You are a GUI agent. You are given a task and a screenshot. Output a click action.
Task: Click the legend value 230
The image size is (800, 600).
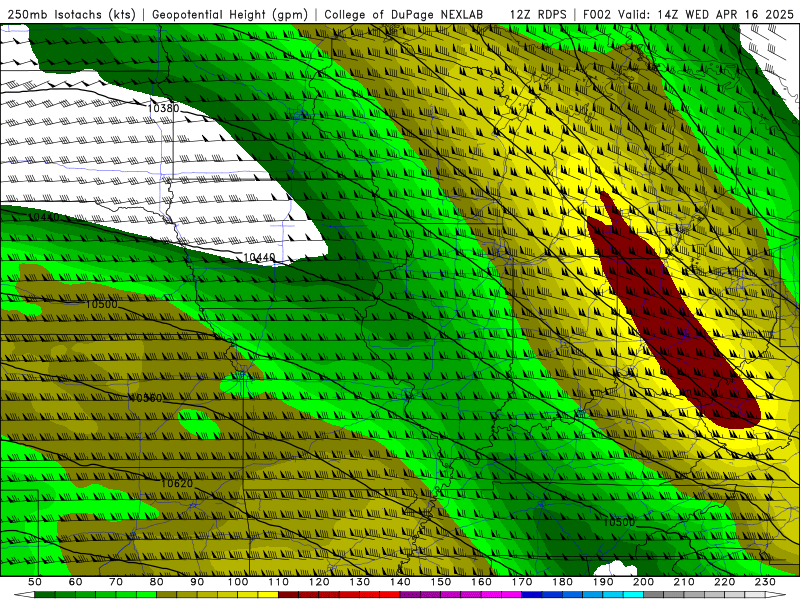(x=765, y=582)
